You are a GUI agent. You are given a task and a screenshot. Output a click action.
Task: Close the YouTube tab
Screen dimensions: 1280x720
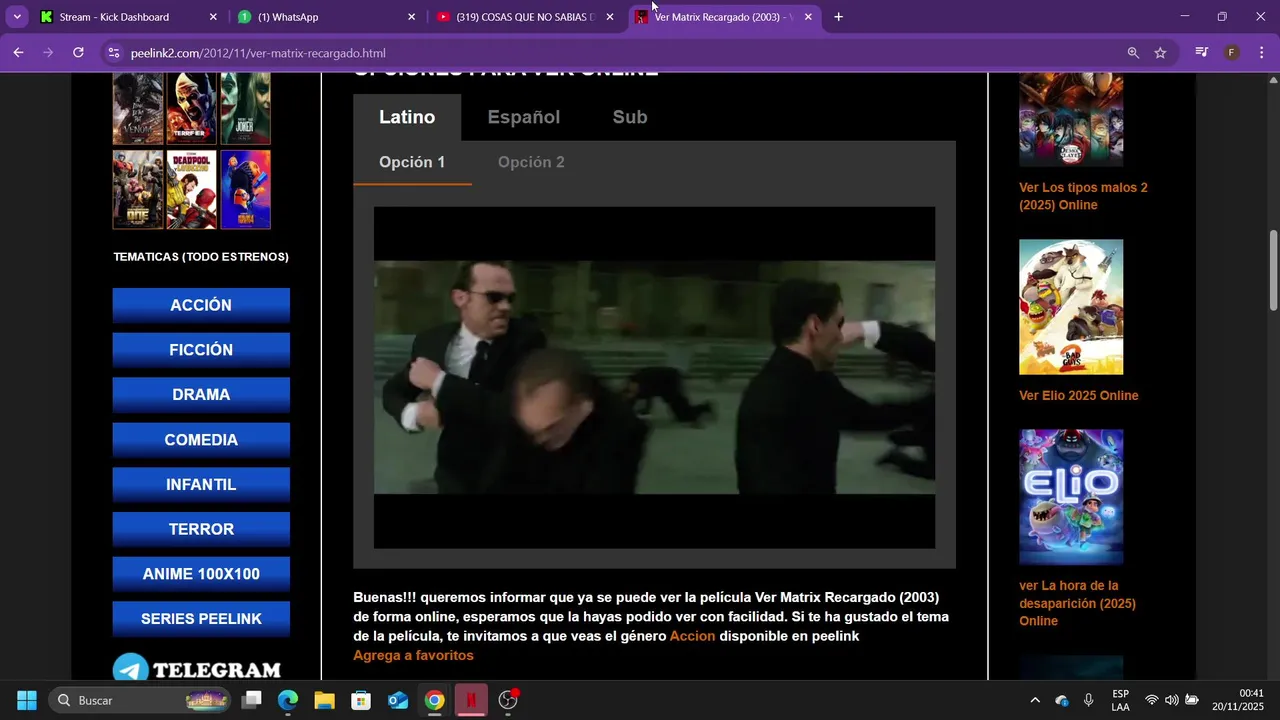[x=610, y=17]
